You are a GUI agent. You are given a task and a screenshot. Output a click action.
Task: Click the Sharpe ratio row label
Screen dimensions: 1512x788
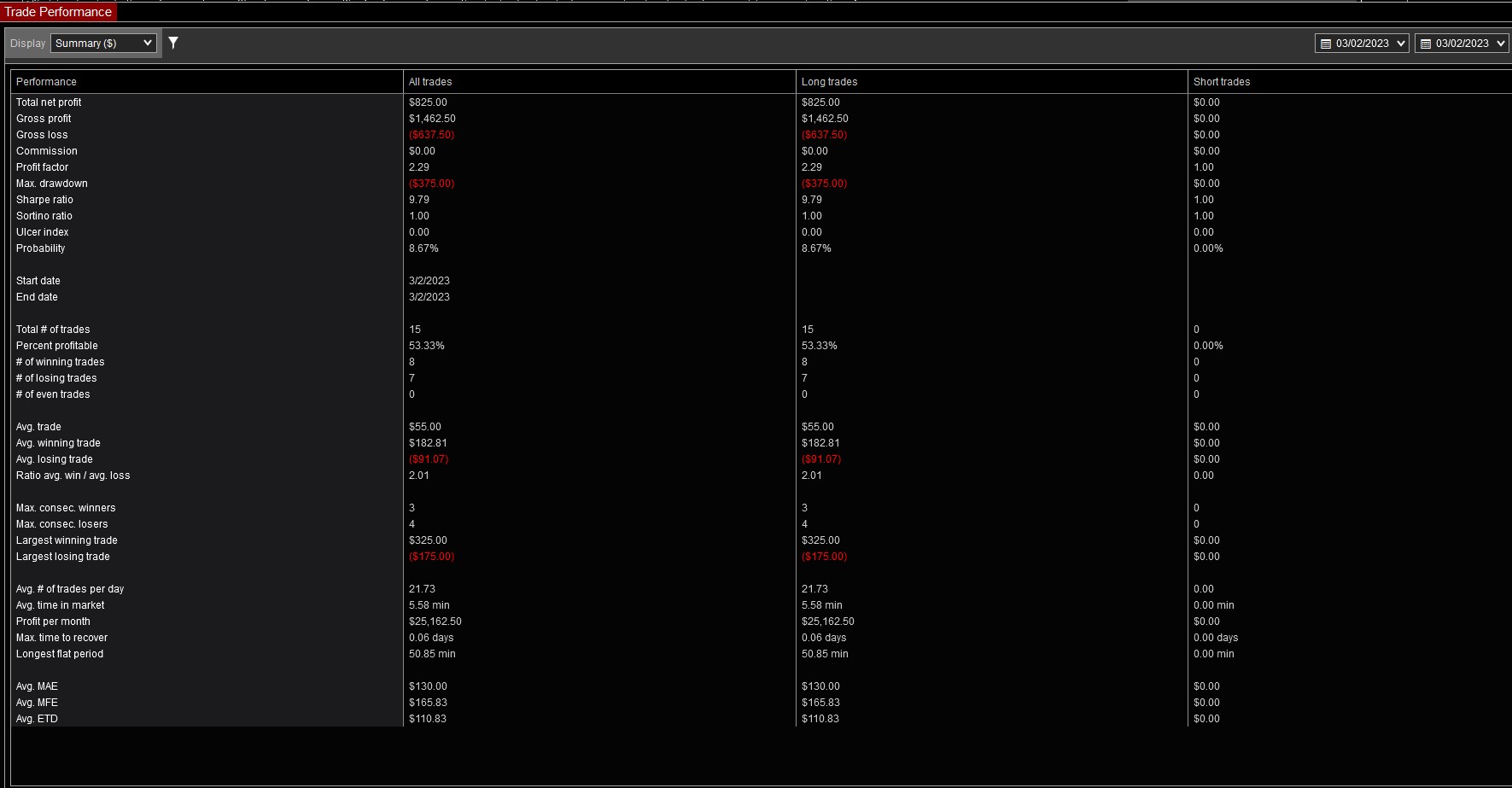[44, 200]
